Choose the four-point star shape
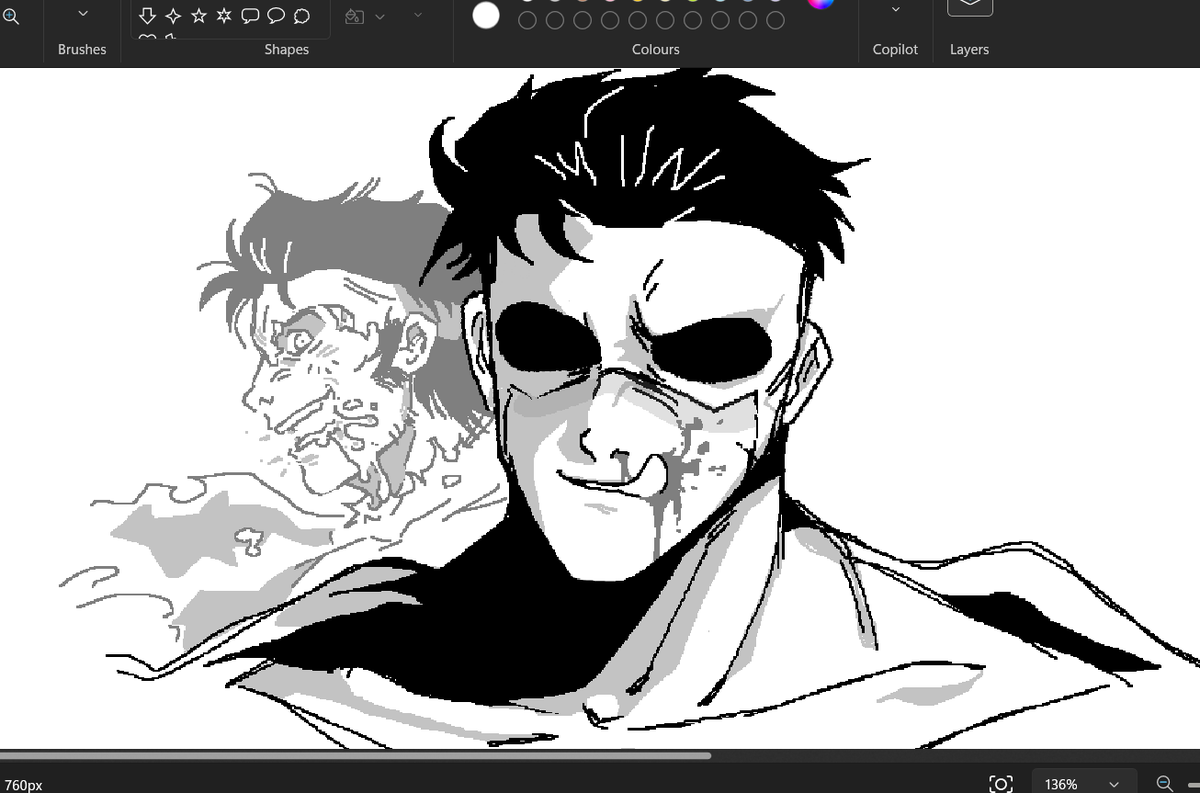The width and height of the screenshot is (1200, 793). click(x=173, y=16)
